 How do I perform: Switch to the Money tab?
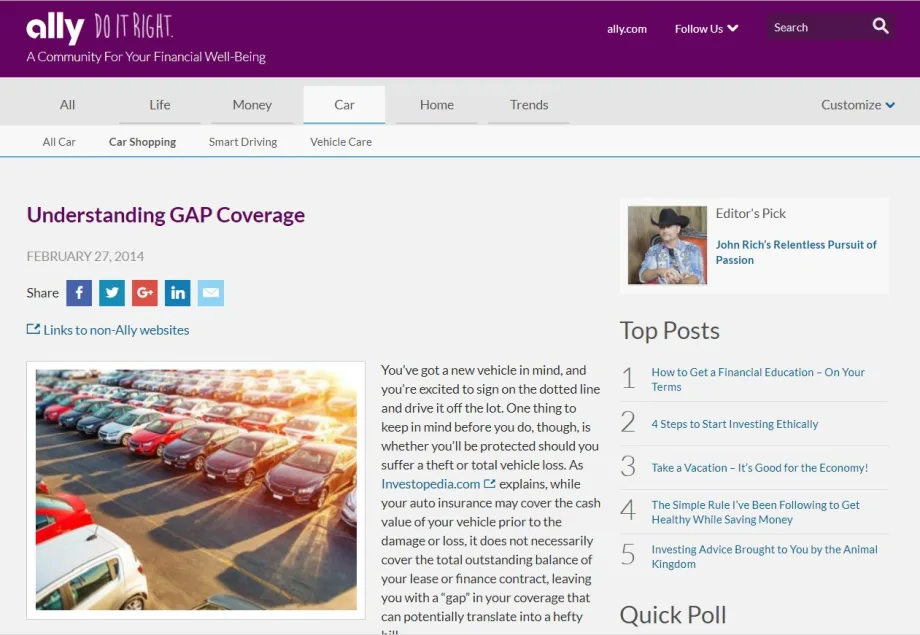coord(252,105)
